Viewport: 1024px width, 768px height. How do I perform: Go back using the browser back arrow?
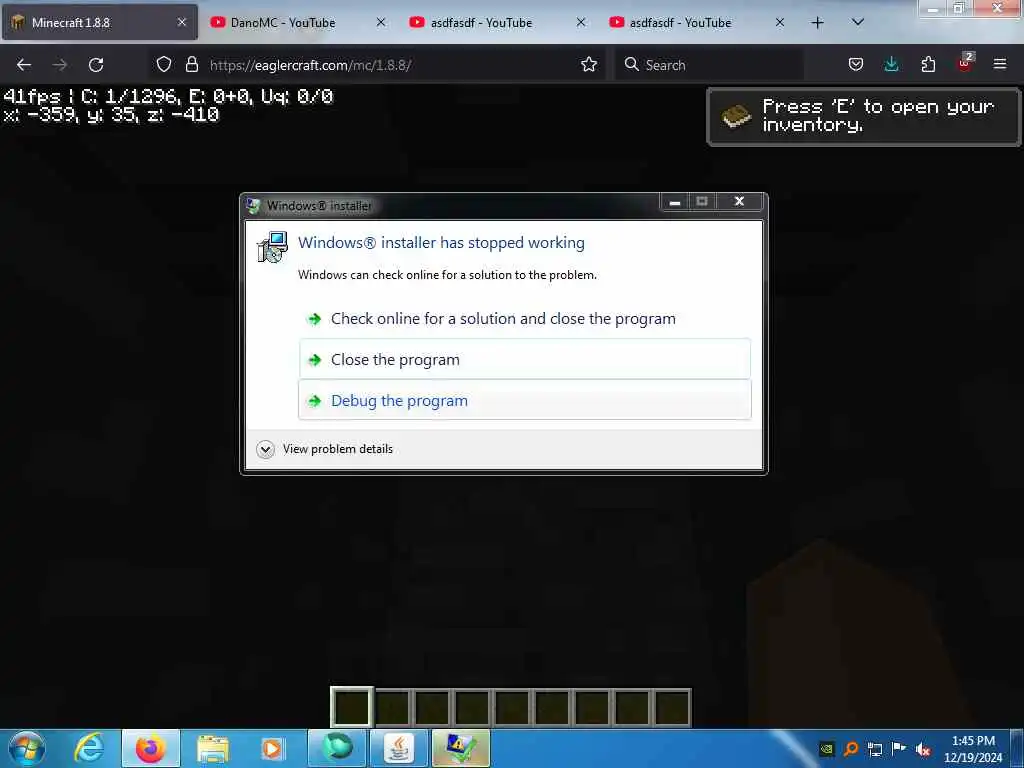[24, 65]
